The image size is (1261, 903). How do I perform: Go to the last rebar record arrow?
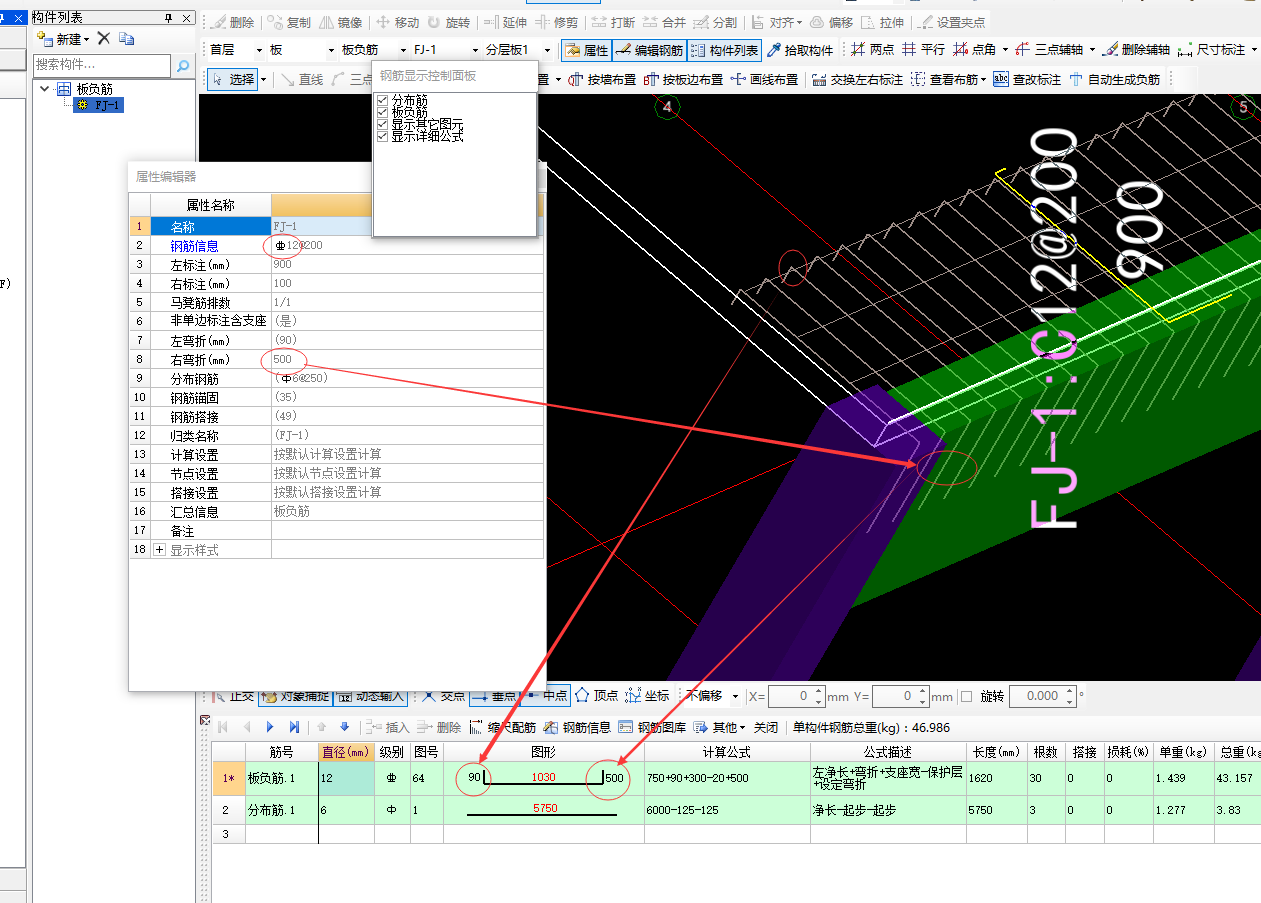click(294, 727)
